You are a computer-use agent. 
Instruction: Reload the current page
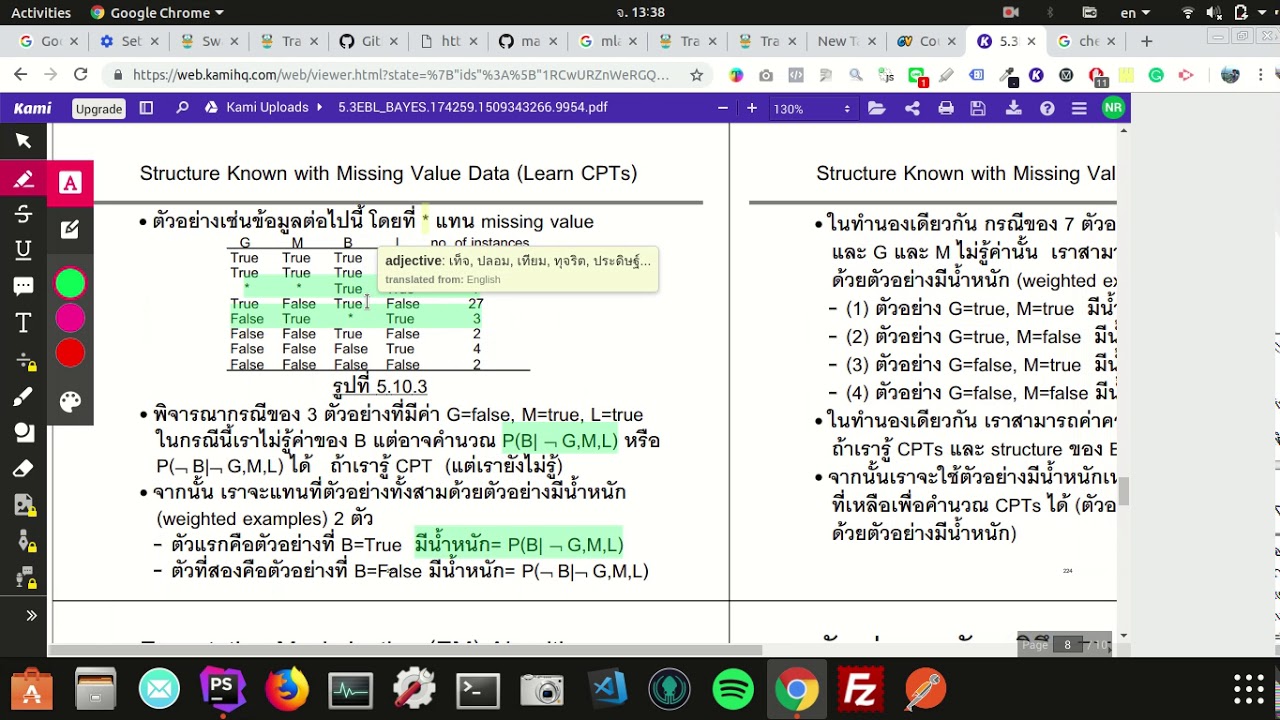coord(81,75)
